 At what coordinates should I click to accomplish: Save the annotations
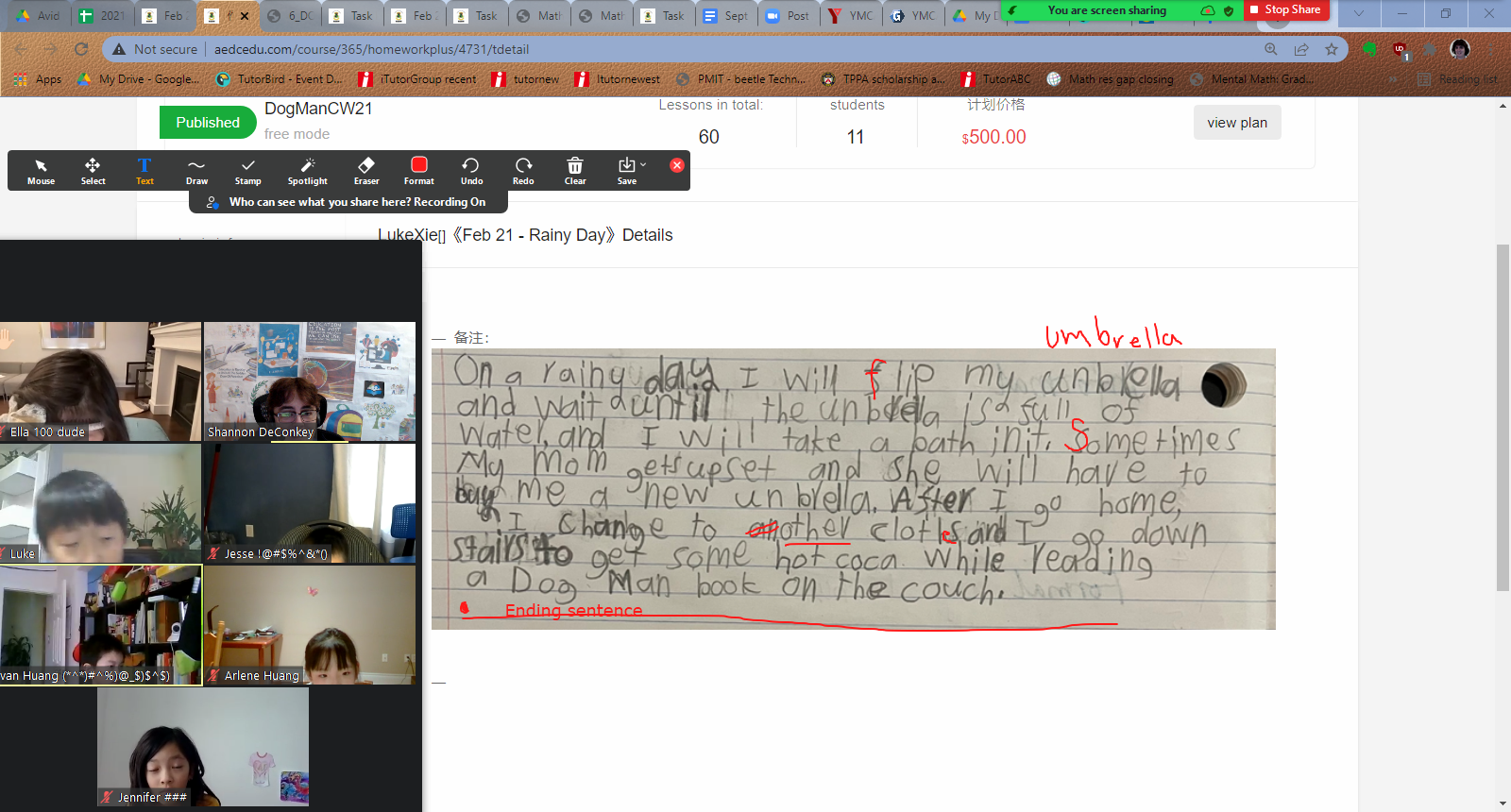626,171
